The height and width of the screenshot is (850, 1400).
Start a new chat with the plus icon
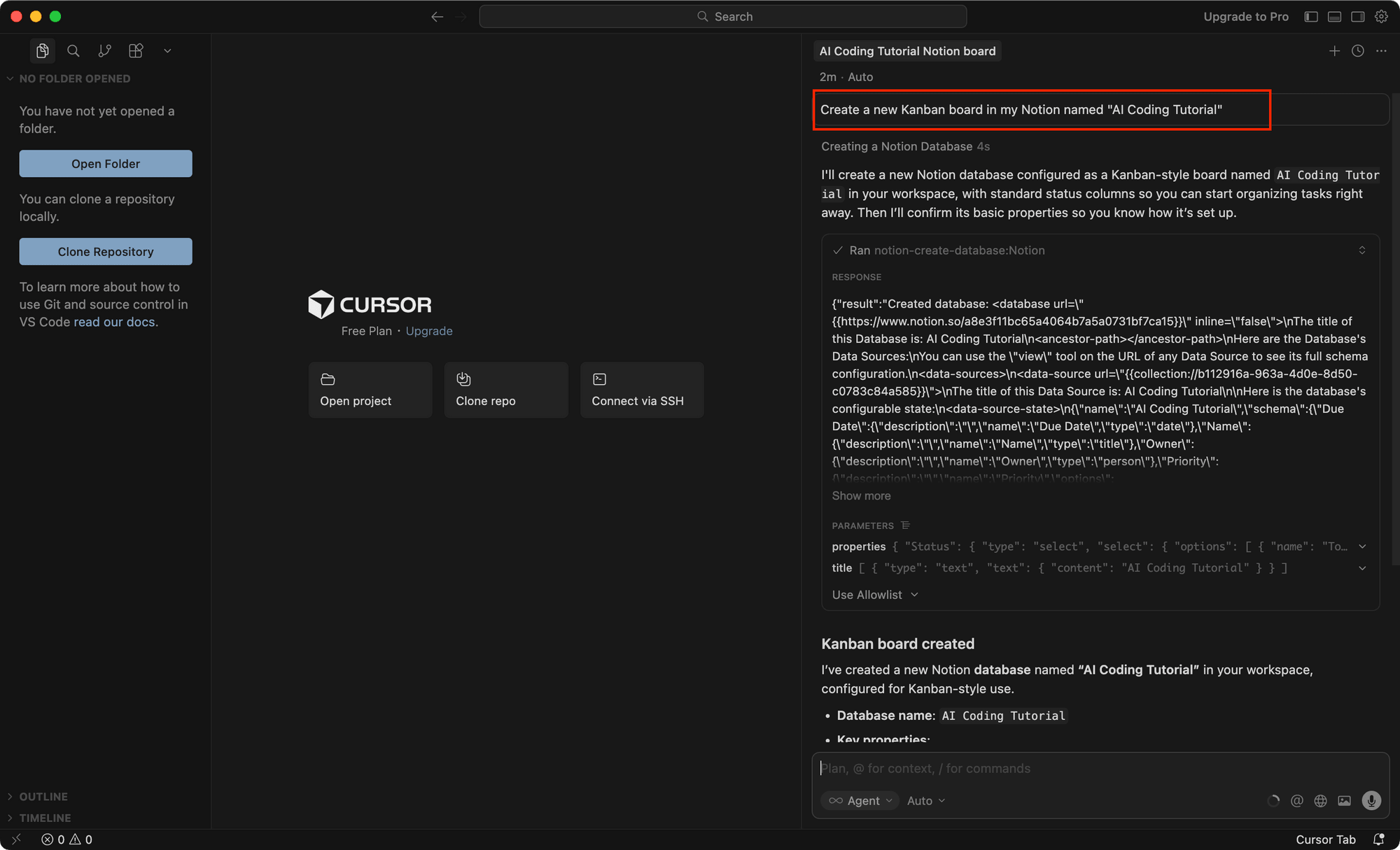click(1334, 50)
